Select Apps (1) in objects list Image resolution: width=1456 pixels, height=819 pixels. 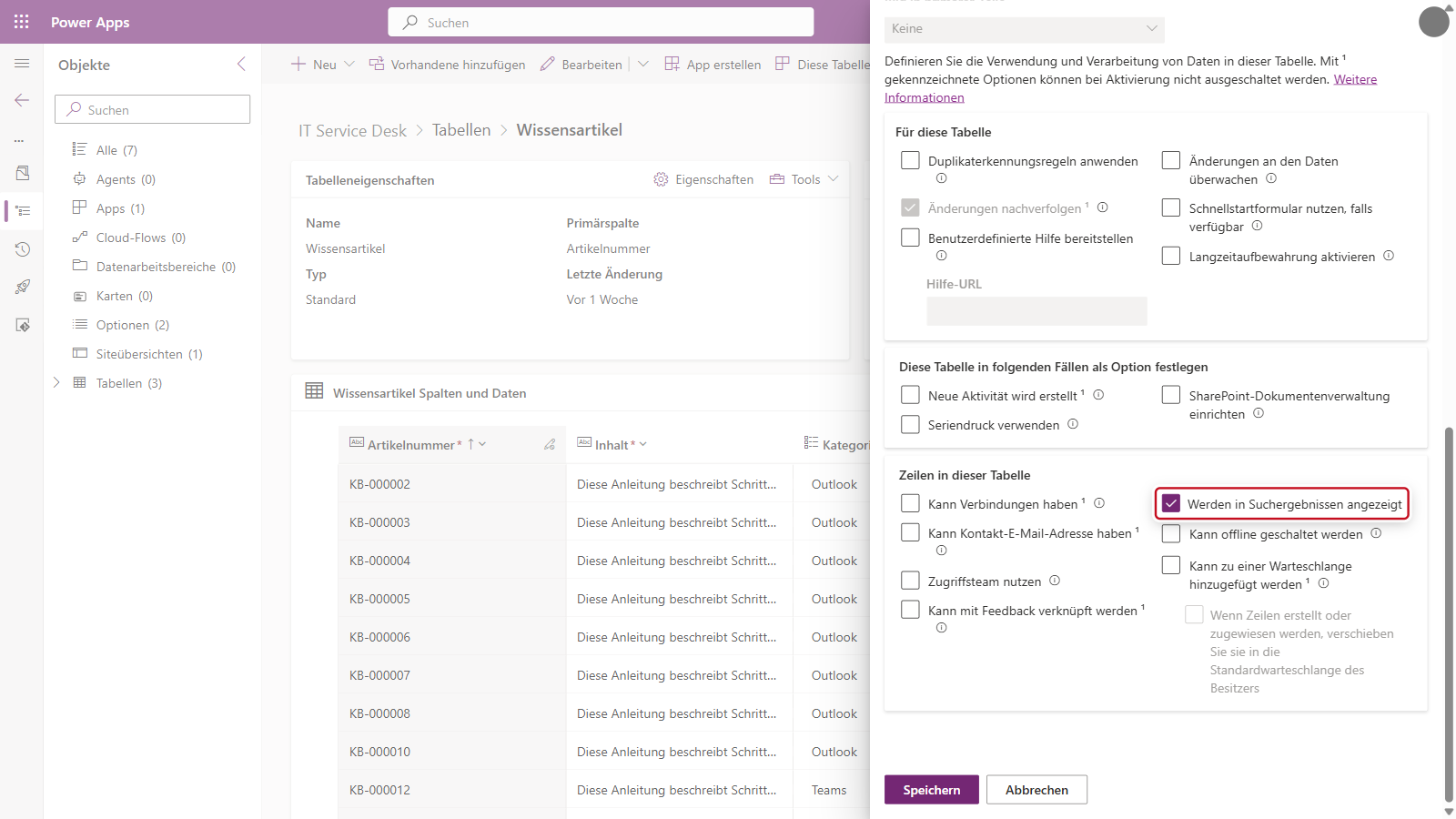coord(120,208)
